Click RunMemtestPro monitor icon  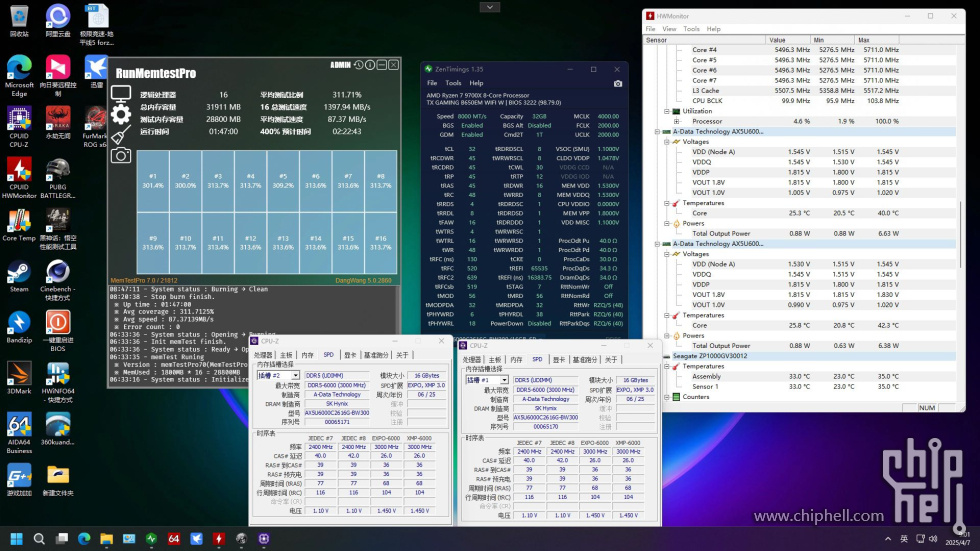121,94
